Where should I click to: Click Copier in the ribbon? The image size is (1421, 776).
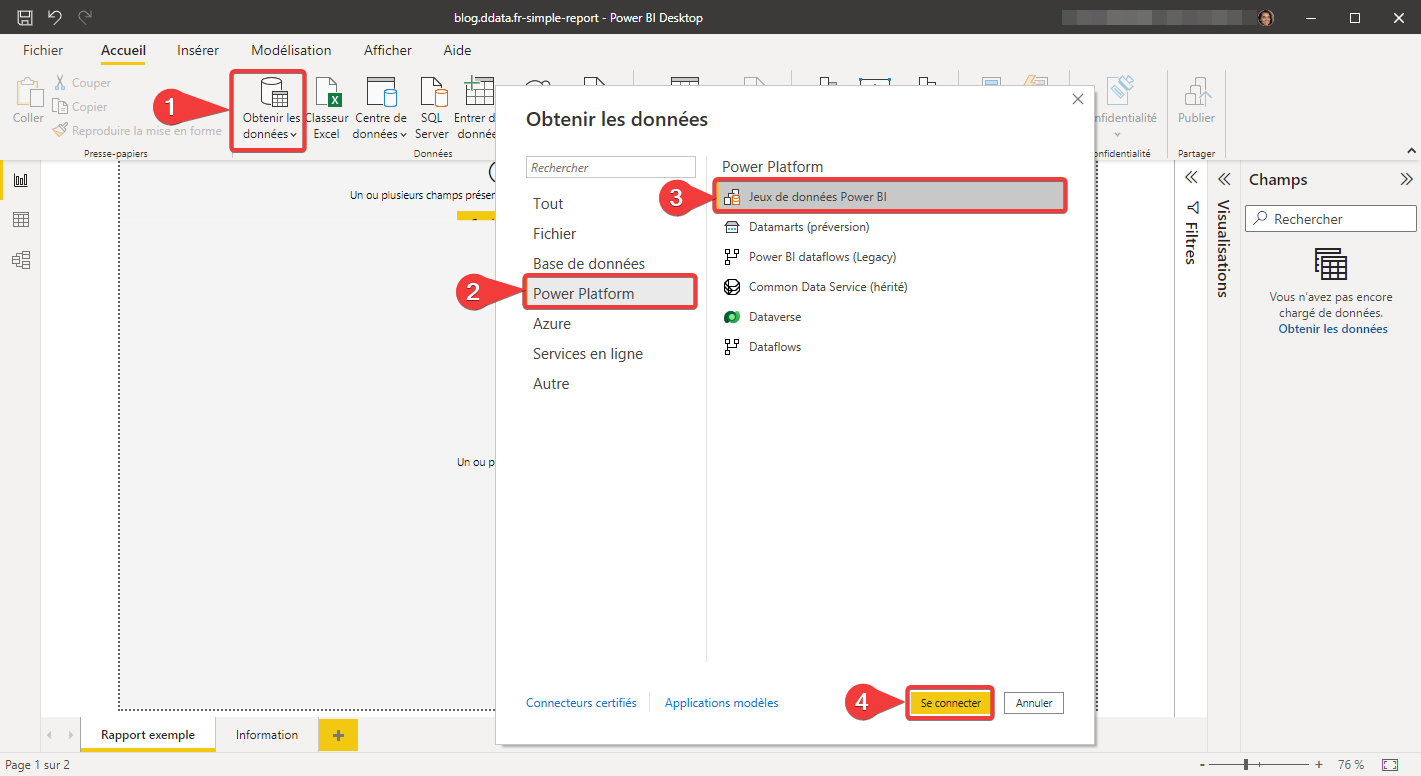tap(80, 107)
